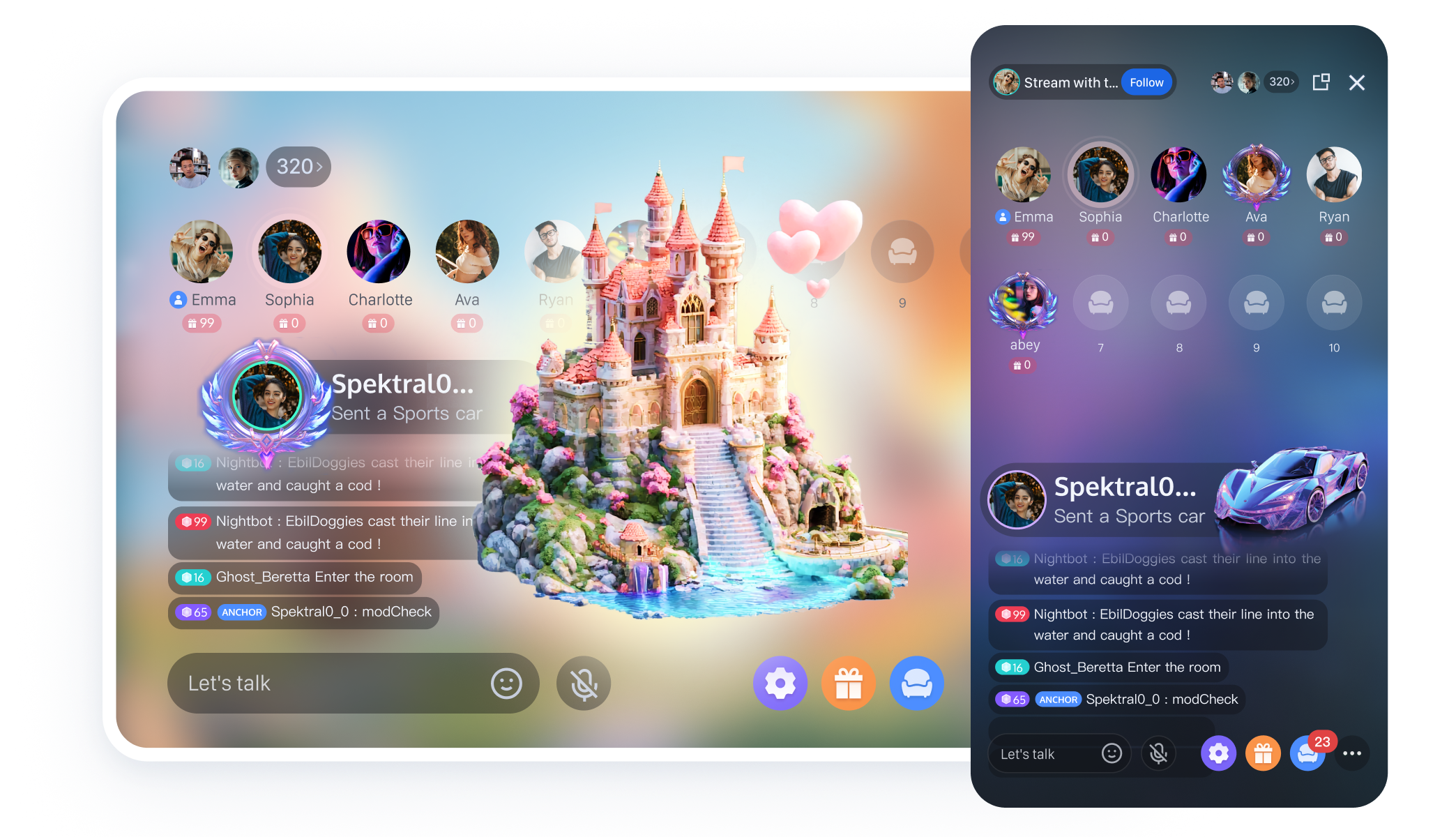
Task: Open gift icon in right panel
Action: coord(1263,753)
